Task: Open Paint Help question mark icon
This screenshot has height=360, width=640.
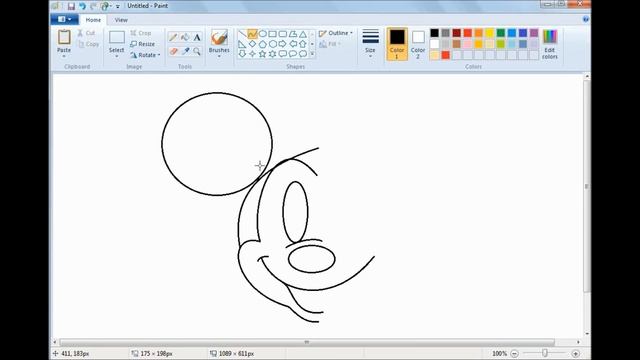Action: [586, 19]
